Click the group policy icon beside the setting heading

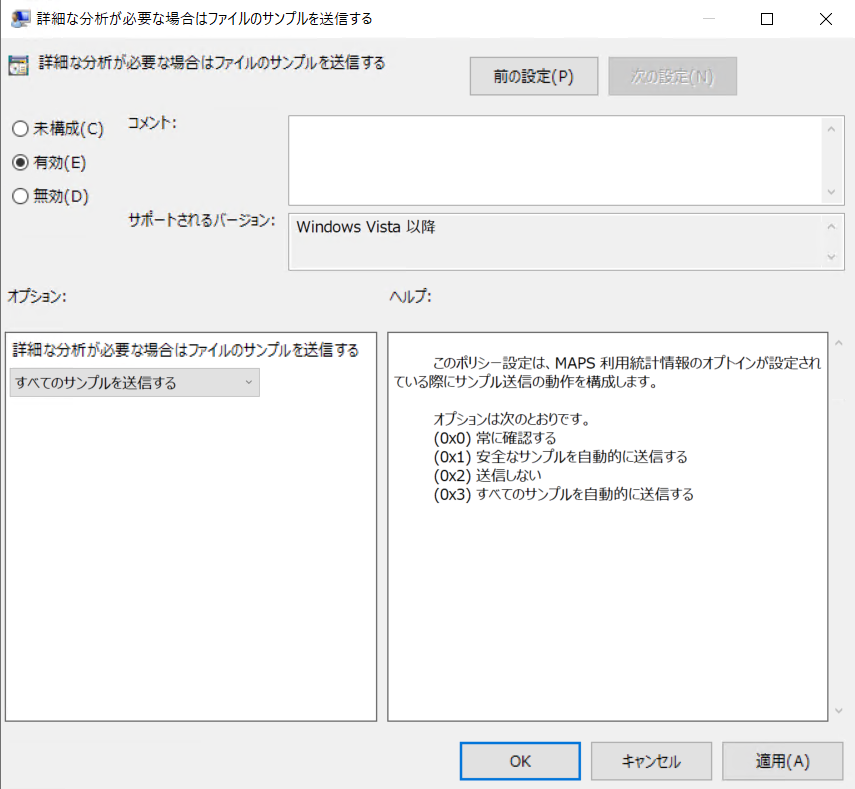pyautogui.click(x=18, y=62)
